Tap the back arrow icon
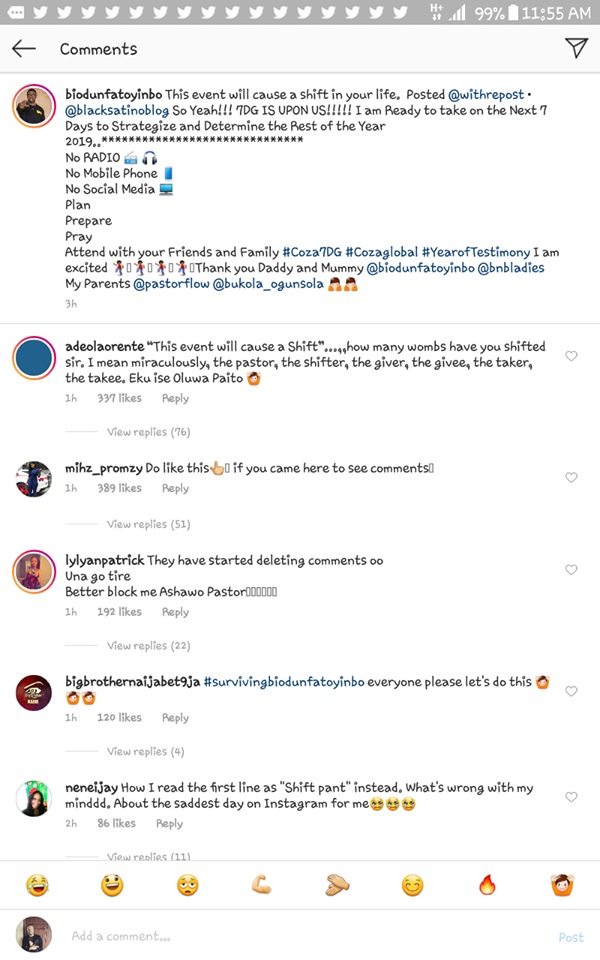This screenshot has width=600, height=960. (24, 49)
